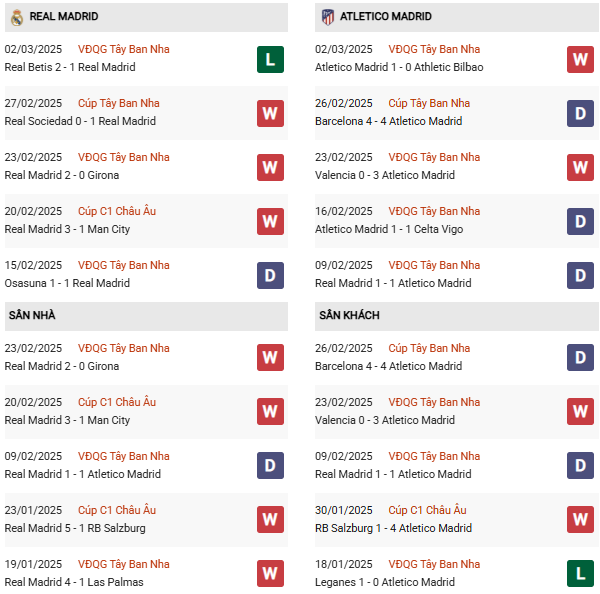The image size is (600, 594).
Task: Click the W badge for Real Sociedad match
Action: coord(270,113)
